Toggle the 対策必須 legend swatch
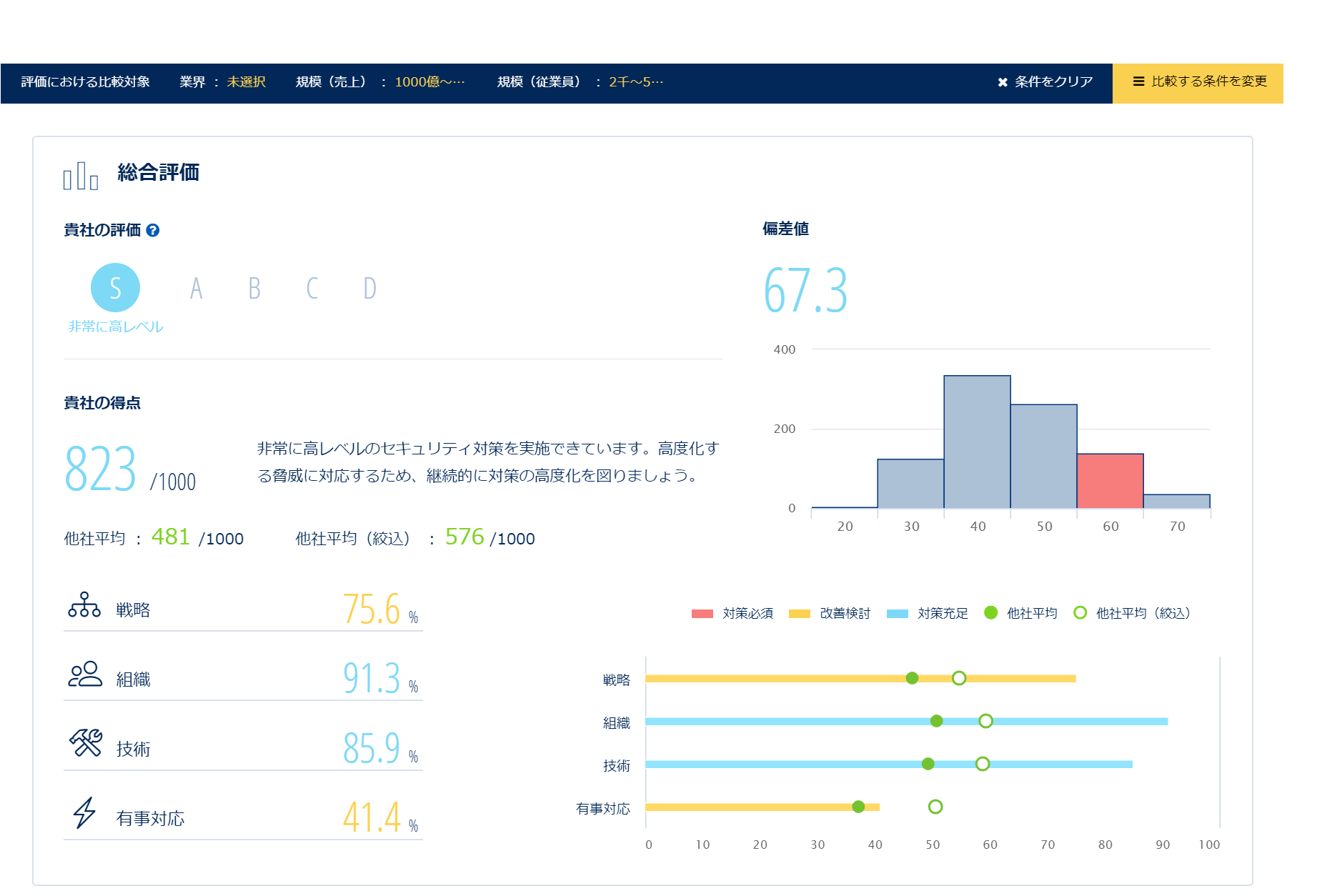The width and height of the screenshot is (1342, 896). click(x=702, y=614)
